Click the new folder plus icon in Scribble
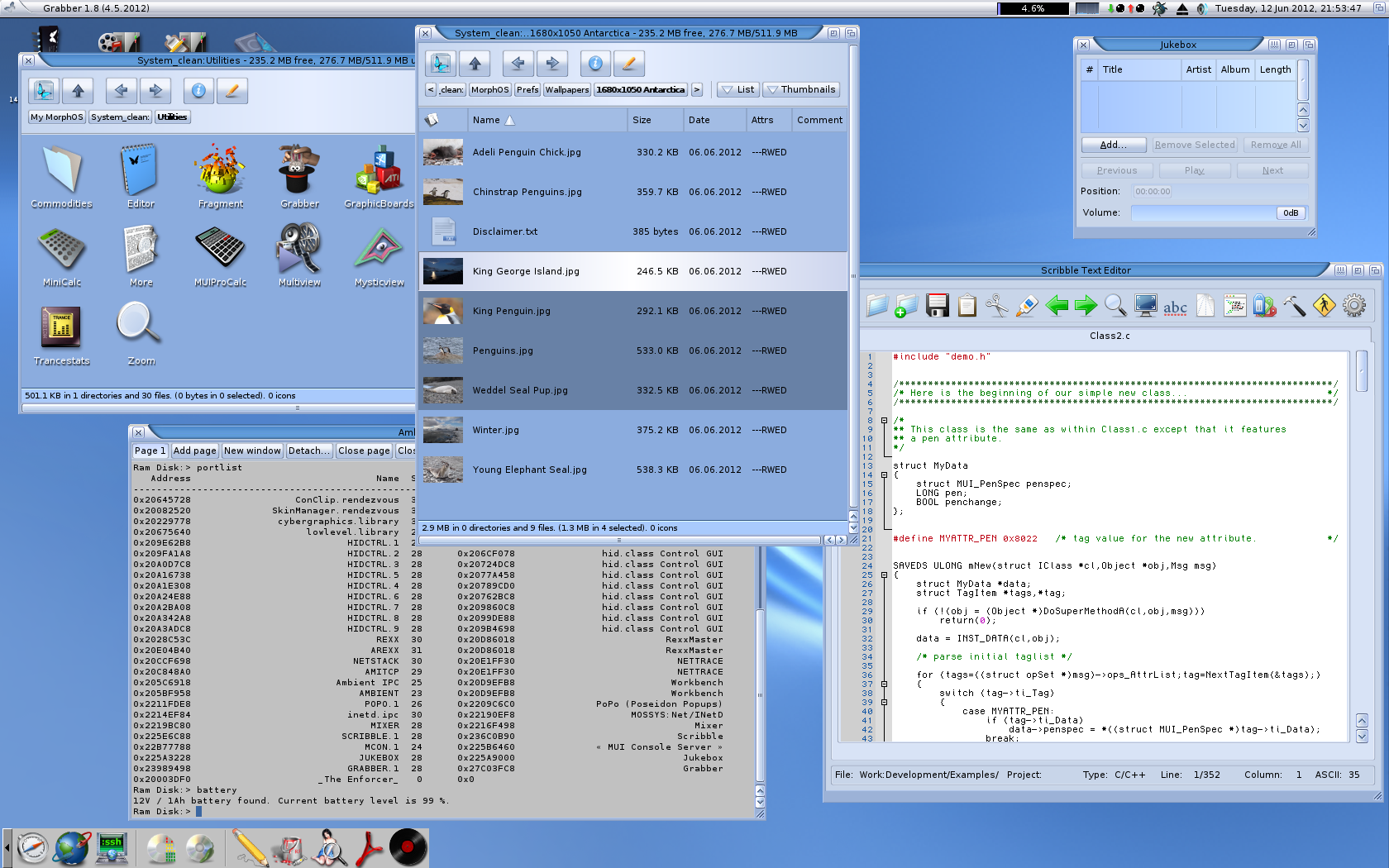The width and height of the screenshot is (1389, 868). (907, 306)
